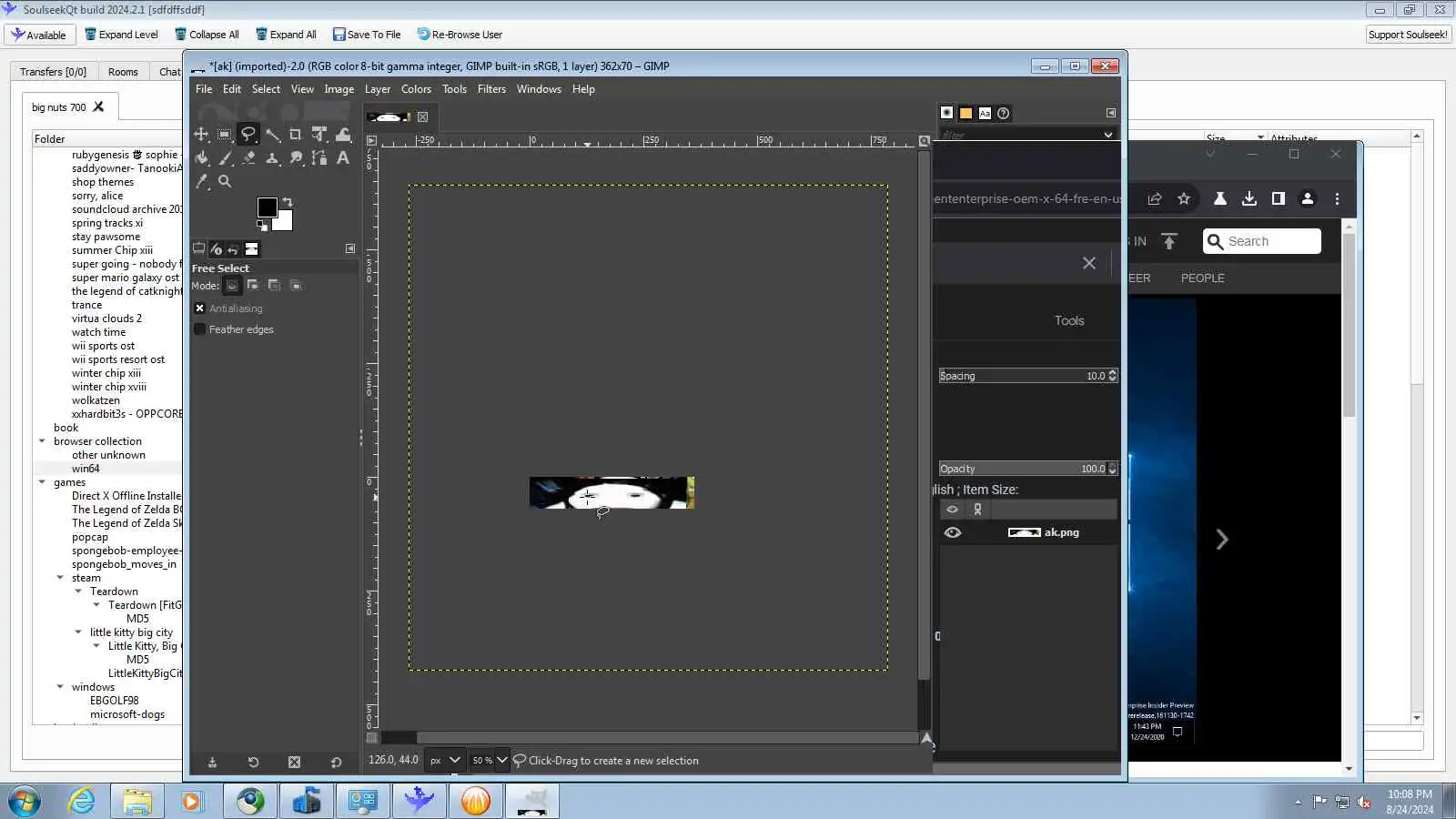The height and width of the screenshot is (819, 1456).
Task: Open the PEOPLE tab in browser window
Action: [x=1202, y=278]
